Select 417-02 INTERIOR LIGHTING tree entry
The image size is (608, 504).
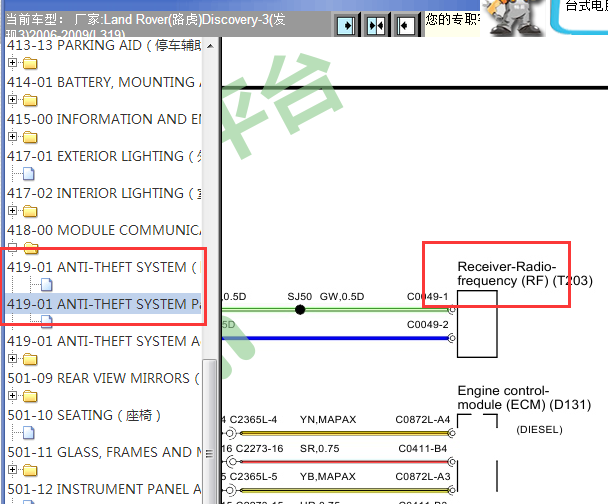104,193
